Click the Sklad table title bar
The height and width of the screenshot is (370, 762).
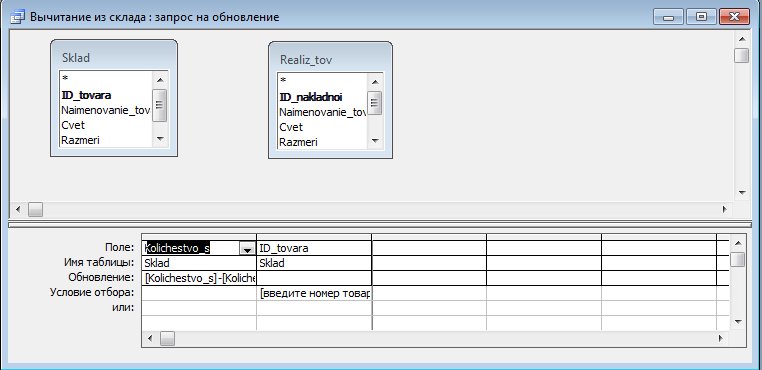click(x=114, y=58)
